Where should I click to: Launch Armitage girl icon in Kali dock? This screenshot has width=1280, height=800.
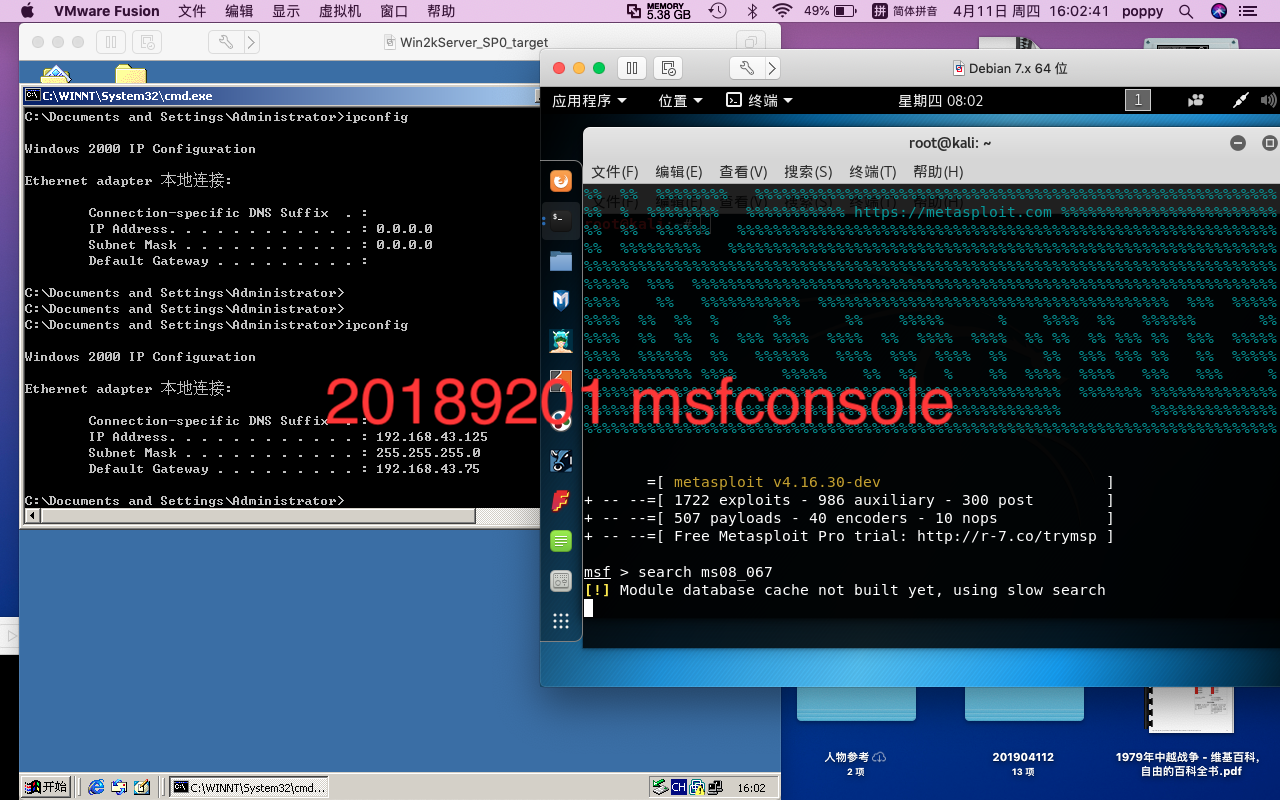click(561, 341)
